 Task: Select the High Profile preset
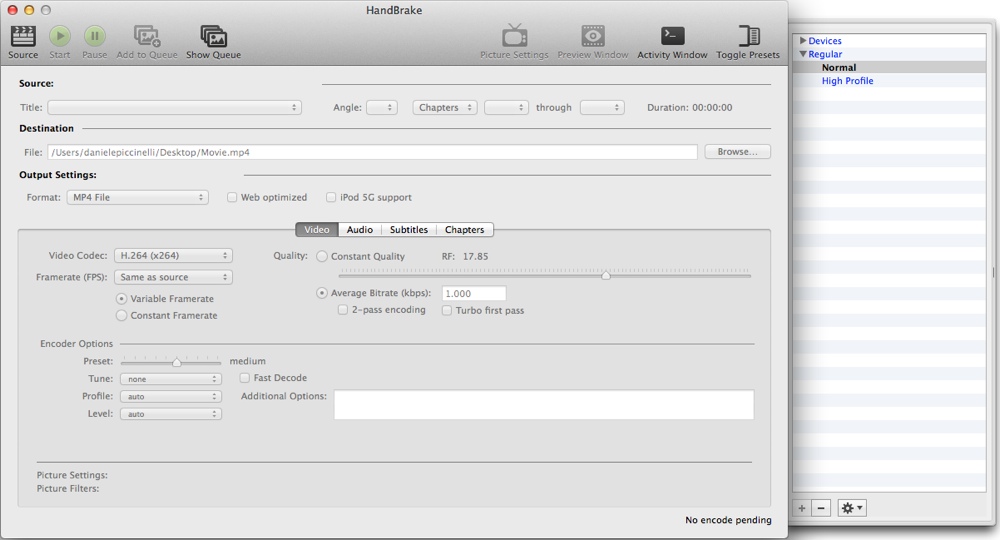coord(847,81)
